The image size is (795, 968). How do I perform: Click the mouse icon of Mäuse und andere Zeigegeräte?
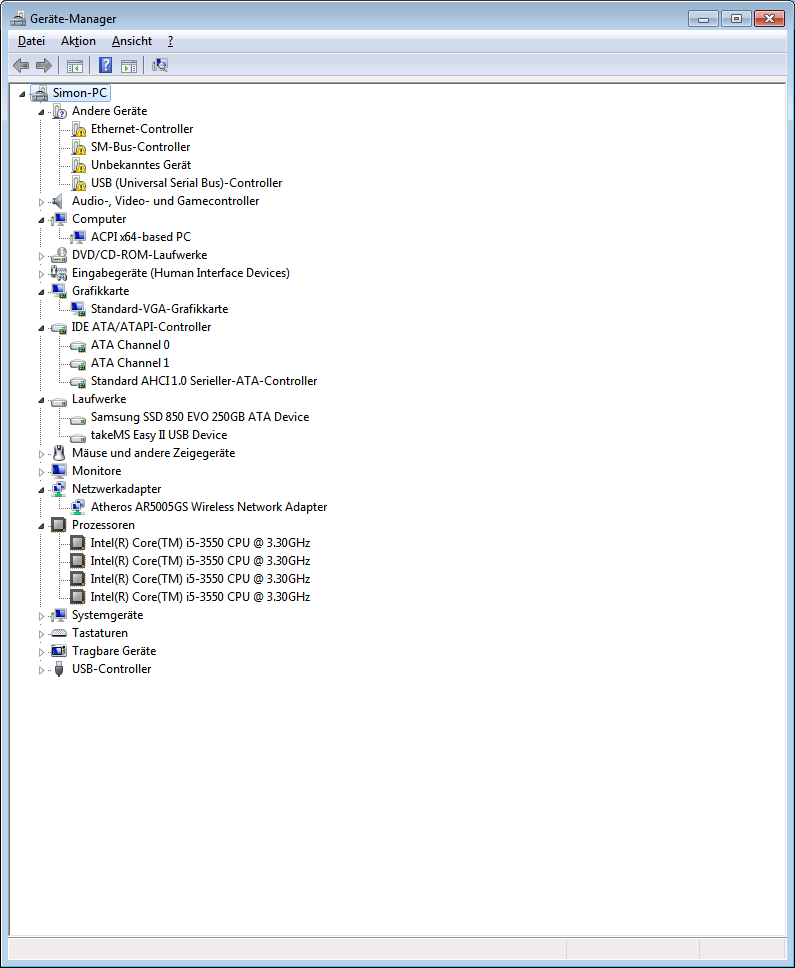tap(59, 453)
